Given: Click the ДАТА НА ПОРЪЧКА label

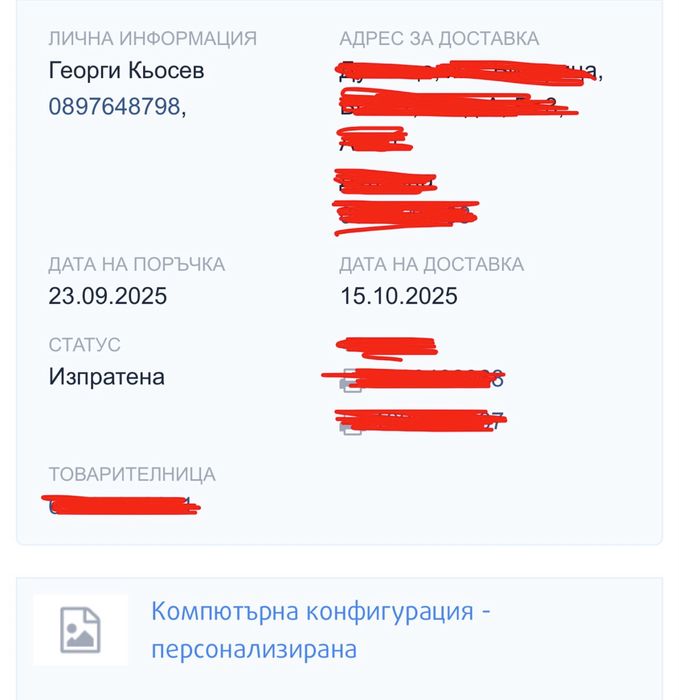Looking at the screenshot, I should 136,265.
